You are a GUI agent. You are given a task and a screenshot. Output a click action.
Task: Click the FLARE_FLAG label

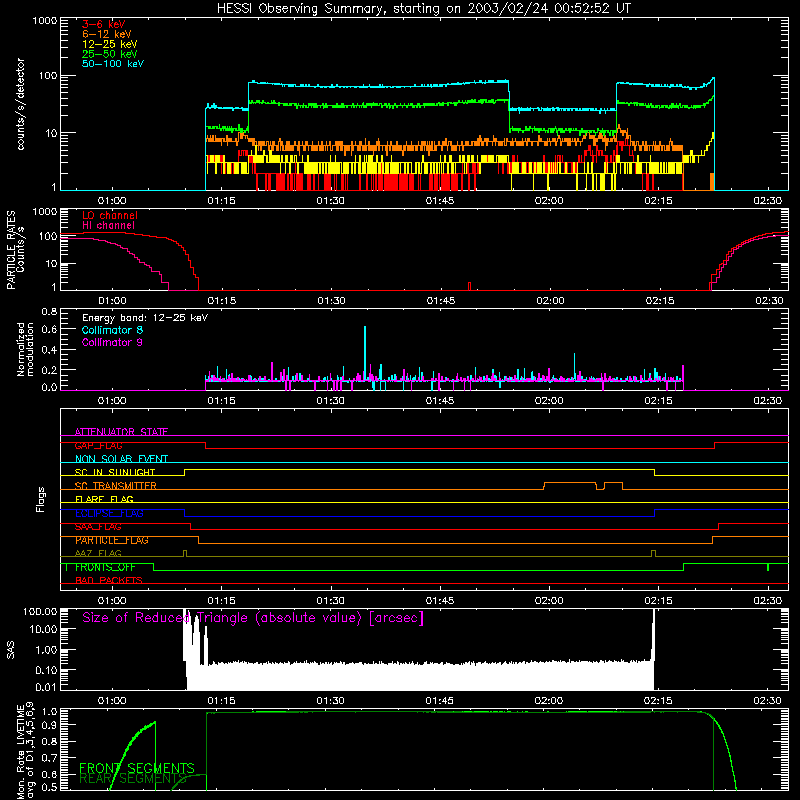point(104,499)
